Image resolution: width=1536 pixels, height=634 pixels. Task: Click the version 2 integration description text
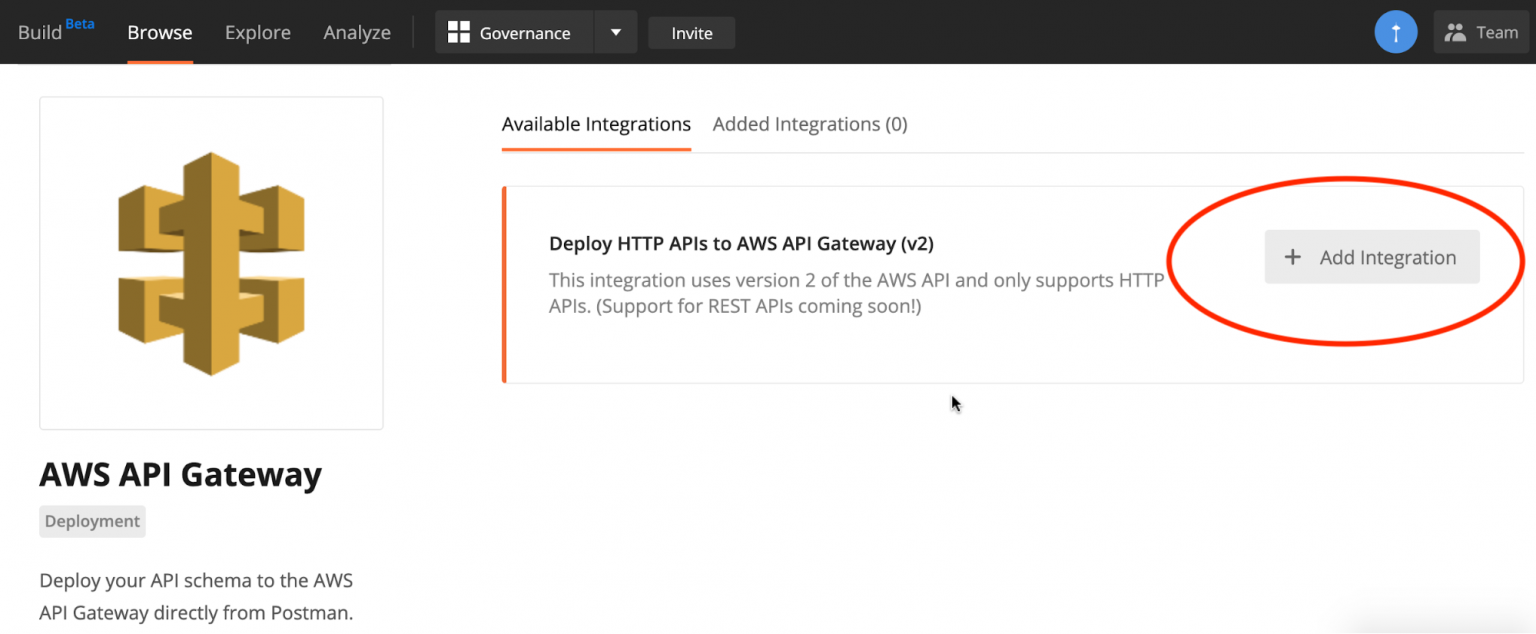856,294
